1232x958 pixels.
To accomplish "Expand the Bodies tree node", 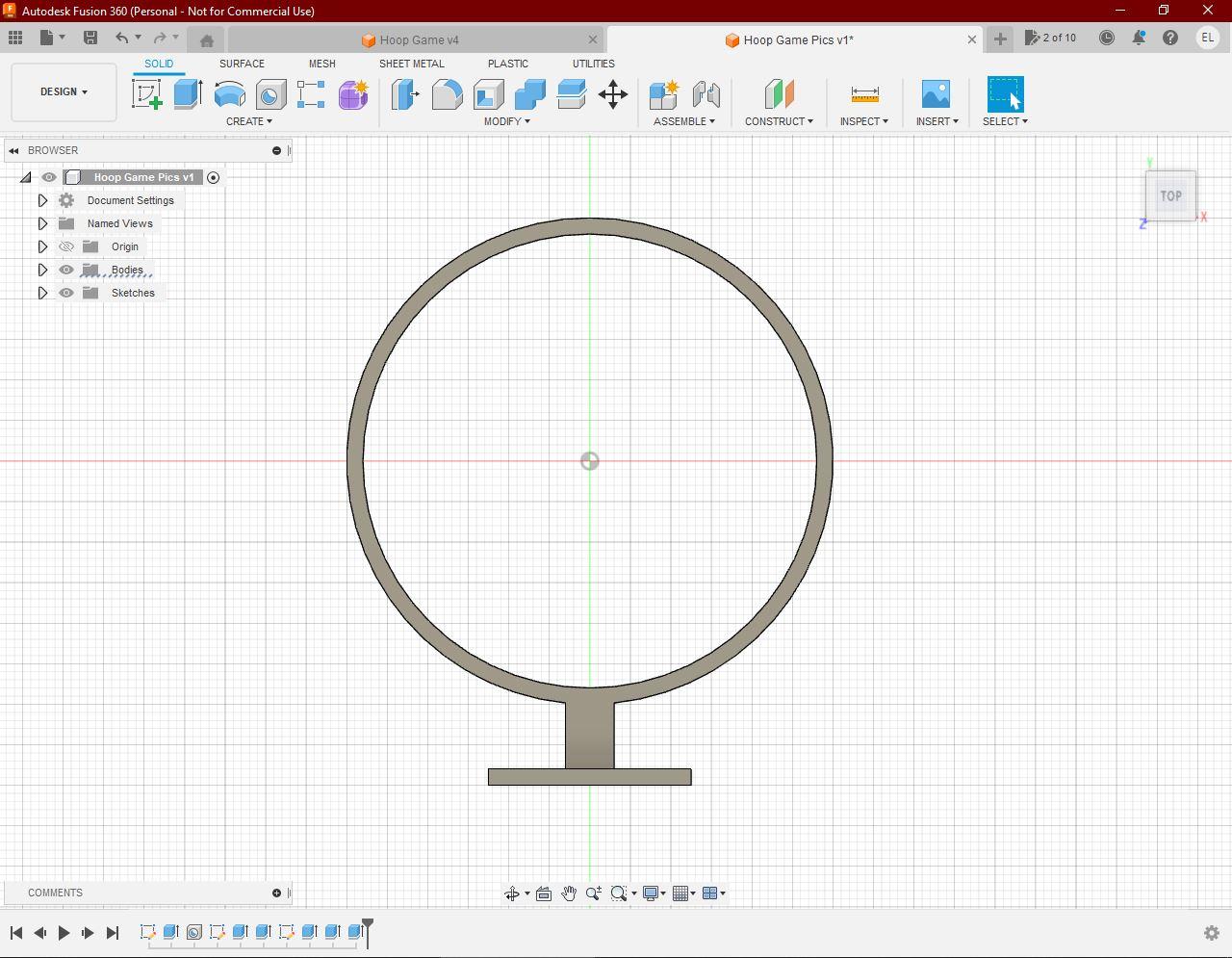I will click(42, 270).
